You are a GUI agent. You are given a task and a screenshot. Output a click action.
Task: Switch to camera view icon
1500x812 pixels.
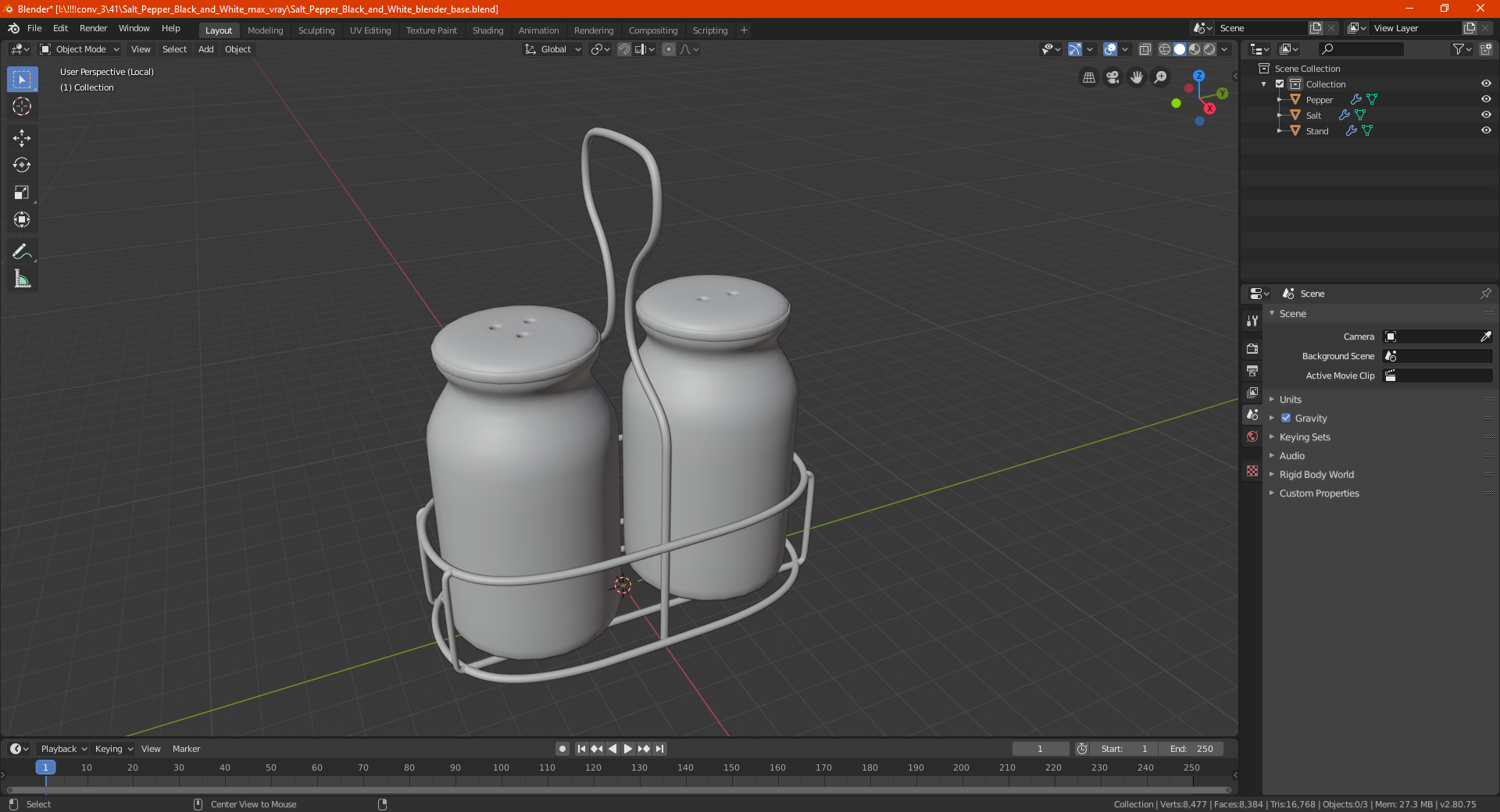tap(1113, 77)
